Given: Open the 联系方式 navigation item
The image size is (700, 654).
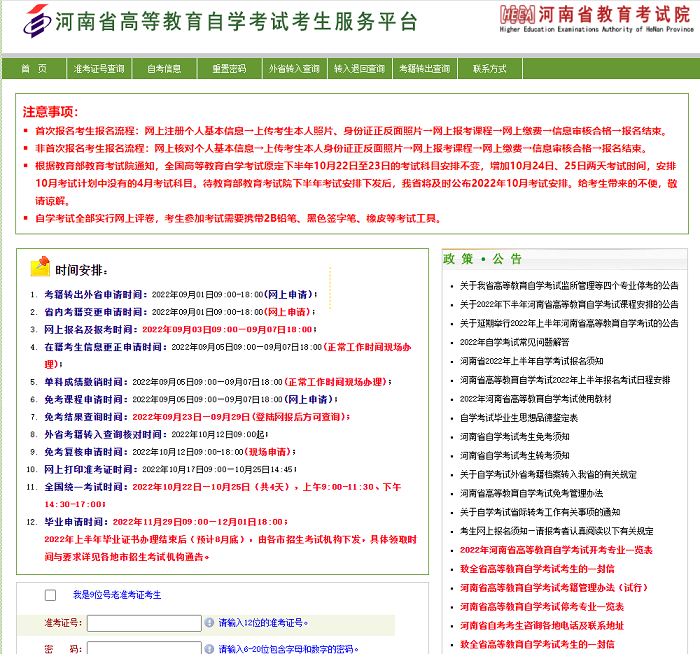Looking at the screenshot, I should [489, 69].
